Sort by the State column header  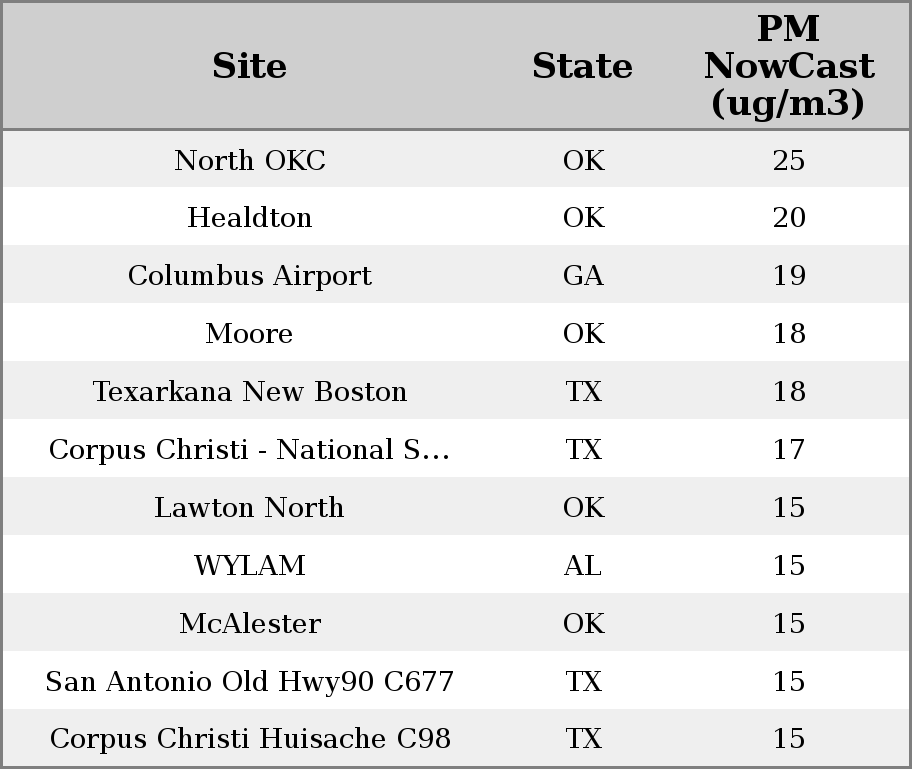click(582, 66)
